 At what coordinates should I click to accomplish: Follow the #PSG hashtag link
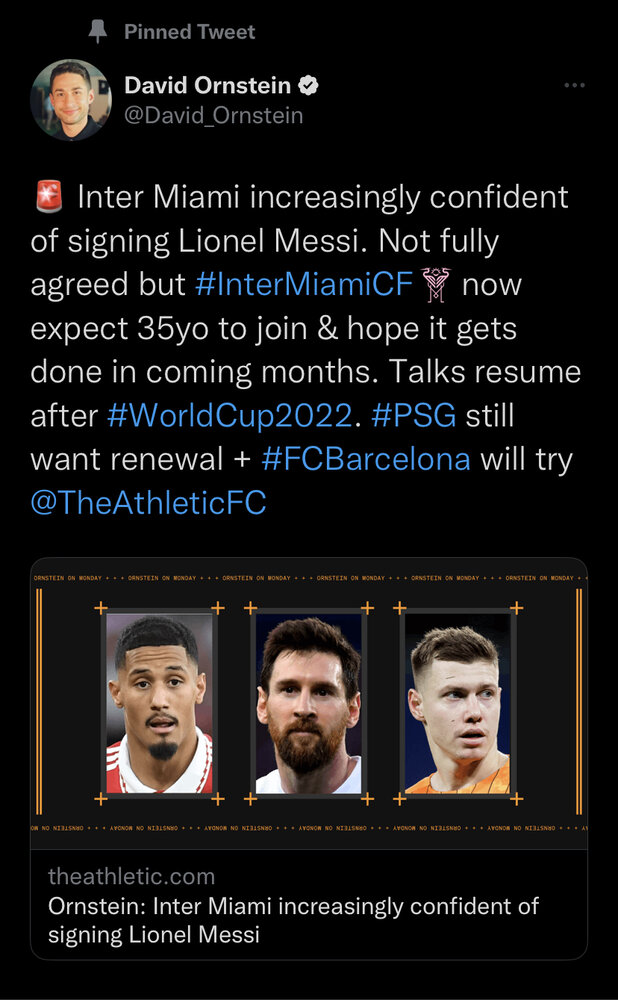[413, 416]
